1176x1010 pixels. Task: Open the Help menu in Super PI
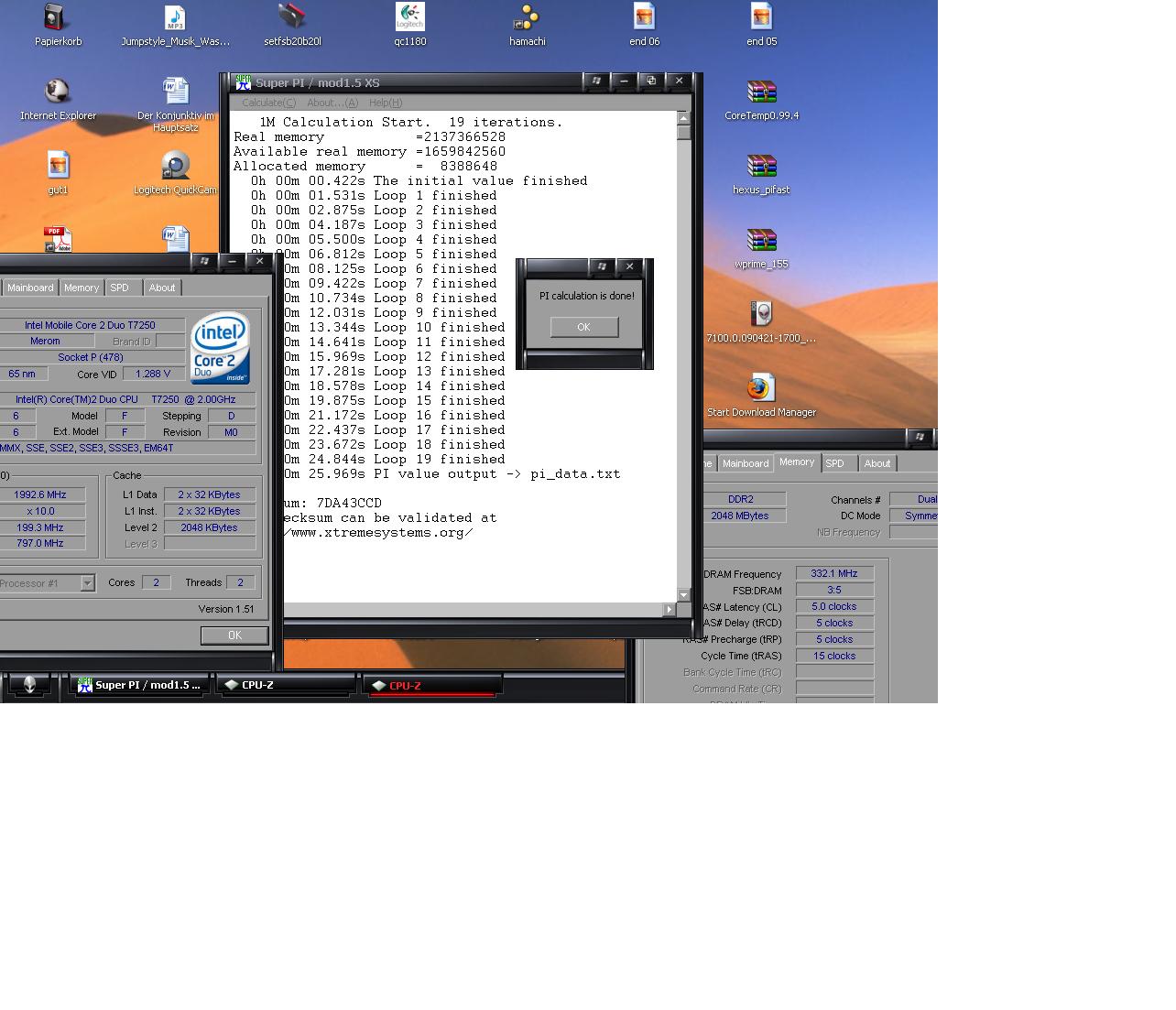[x=385, y=103]
